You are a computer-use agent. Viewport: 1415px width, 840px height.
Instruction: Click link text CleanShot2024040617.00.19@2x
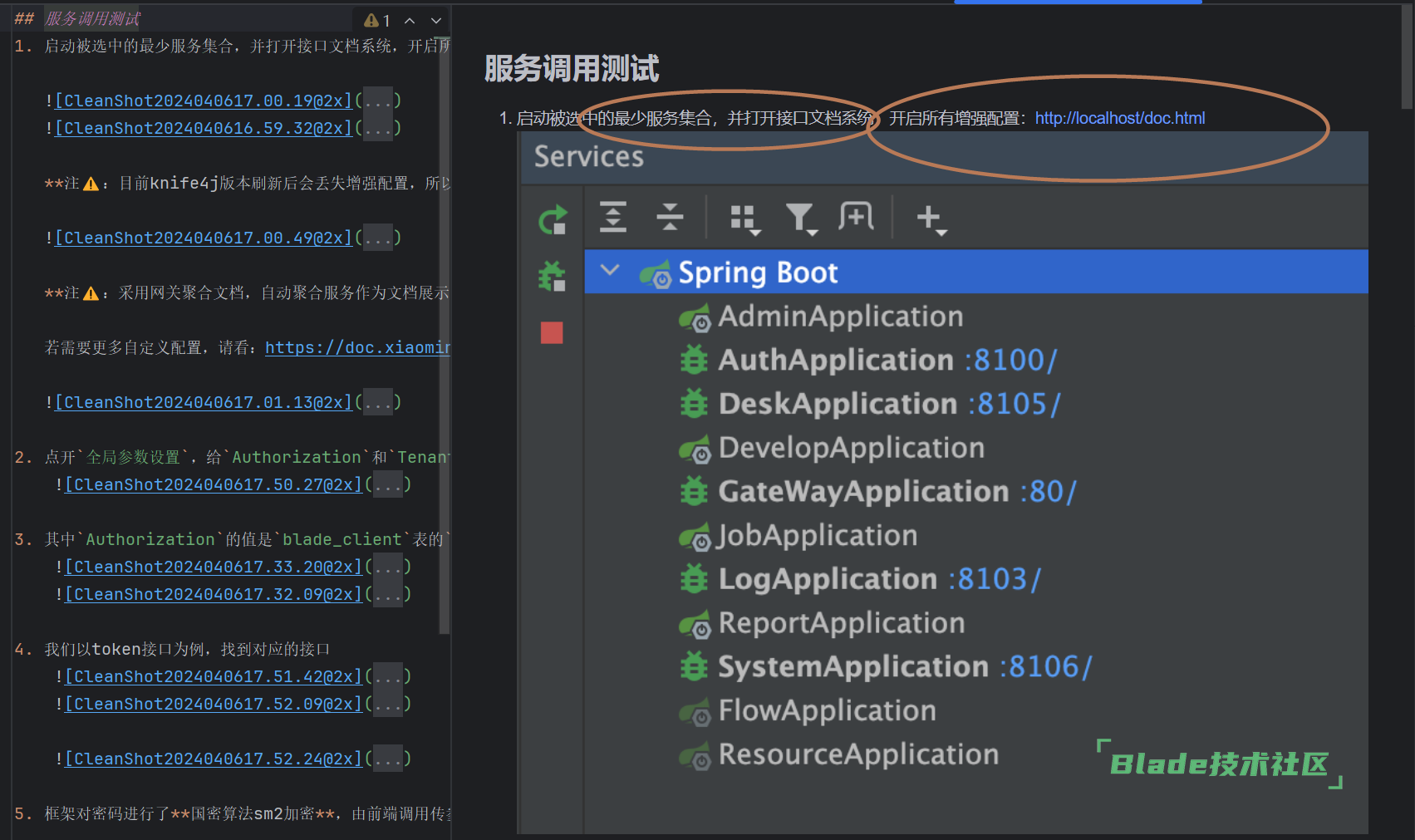click(x=204, y=101)
